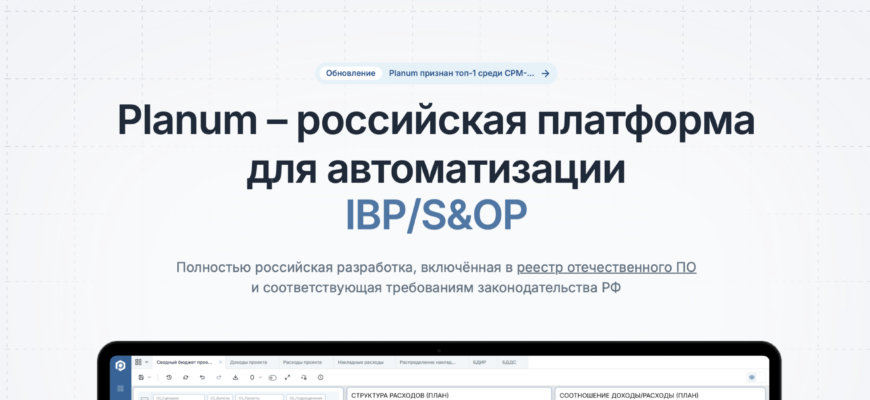Viewport: 870px width, 400px height.
Task: Click the undo arrow icon
Action: (203, 377)
